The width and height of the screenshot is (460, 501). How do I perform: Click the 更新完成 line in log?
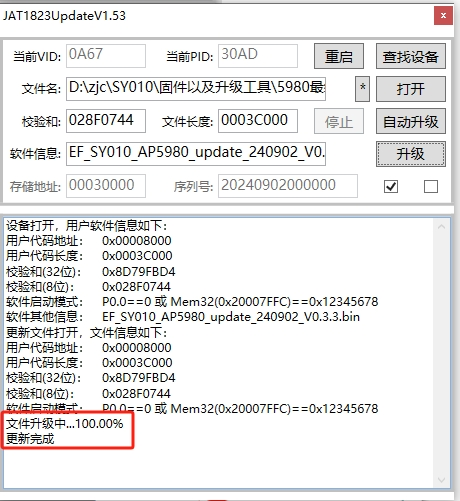pos(30,439)
